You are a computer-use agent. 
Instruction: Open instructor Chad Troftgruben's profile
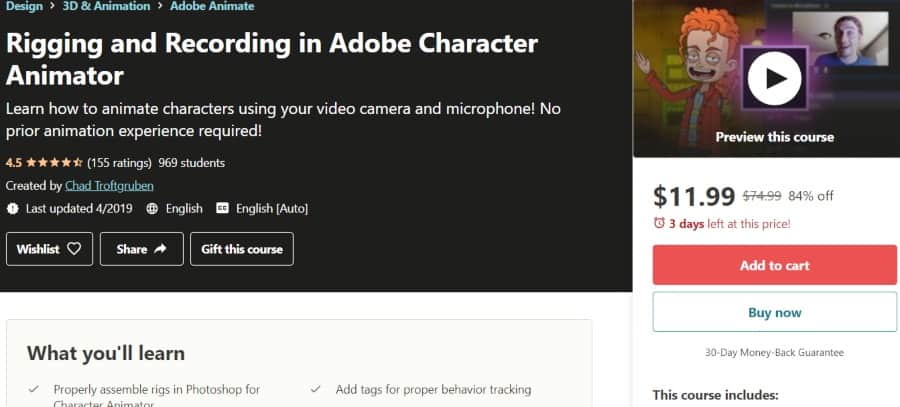point(109,186)
